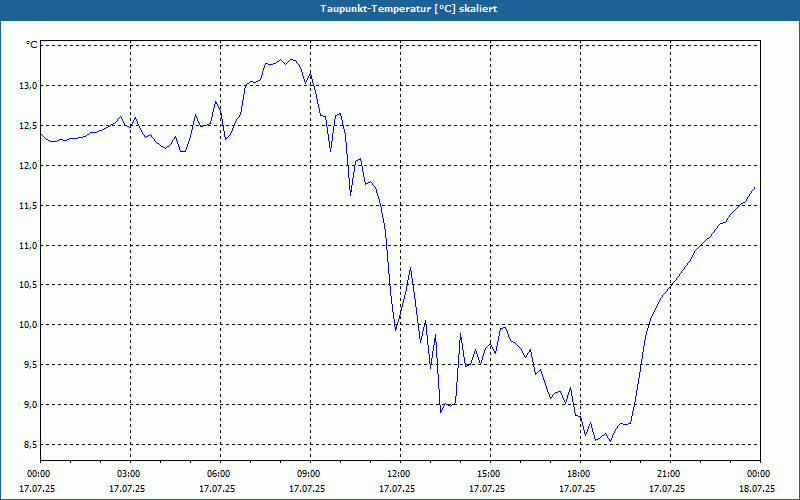Click the 18:00 time label
The height and width of the screenshot is (500, 800).
[x=581, y=474]
